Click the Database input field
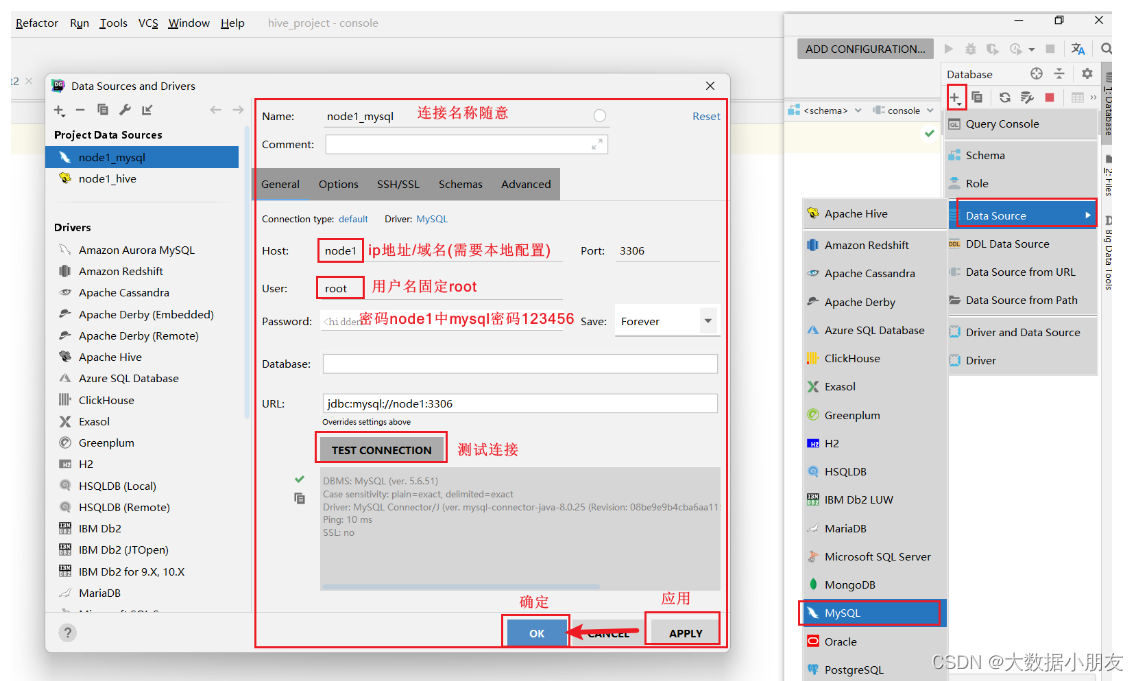The image size is (1139, 681). click(520, 363)
